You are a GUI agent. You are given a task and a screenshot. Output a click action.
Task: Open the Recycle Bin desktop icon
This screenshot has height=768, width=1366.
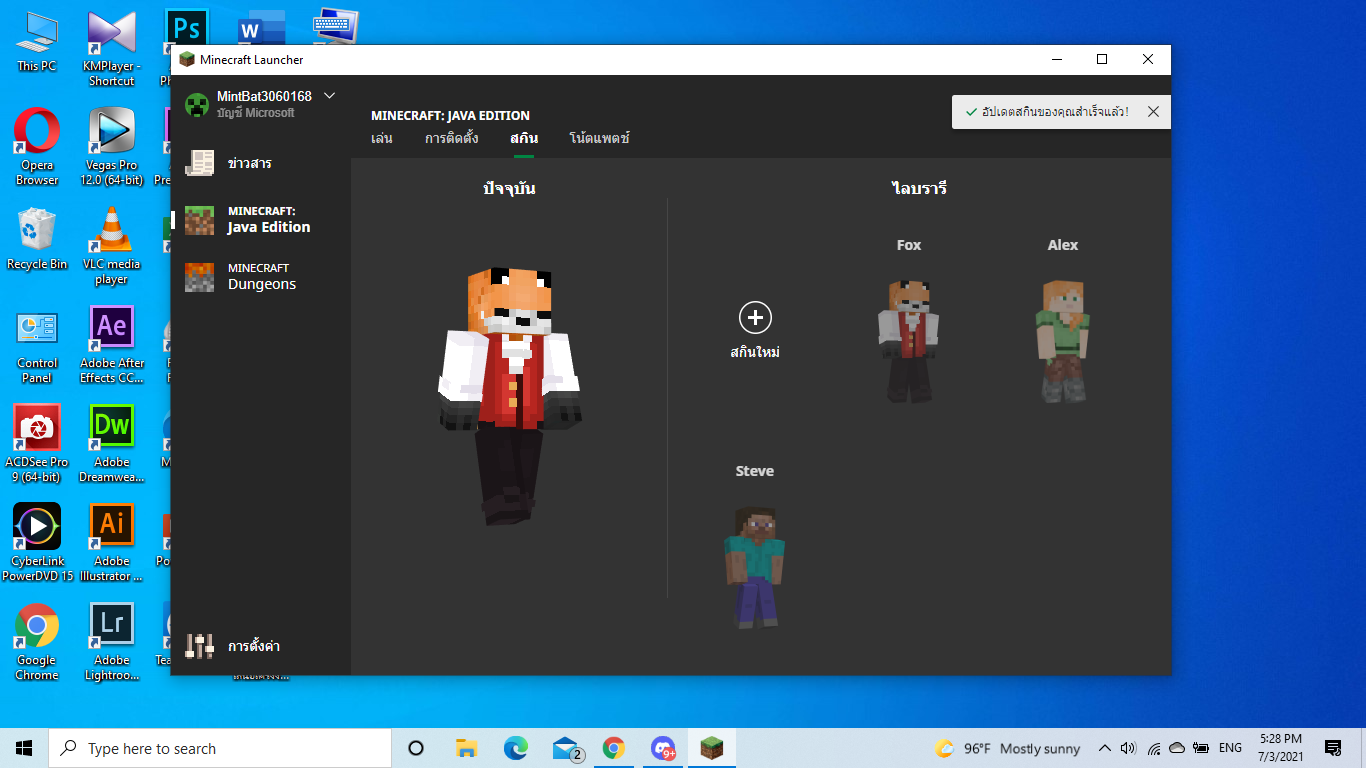click(37, 238)
